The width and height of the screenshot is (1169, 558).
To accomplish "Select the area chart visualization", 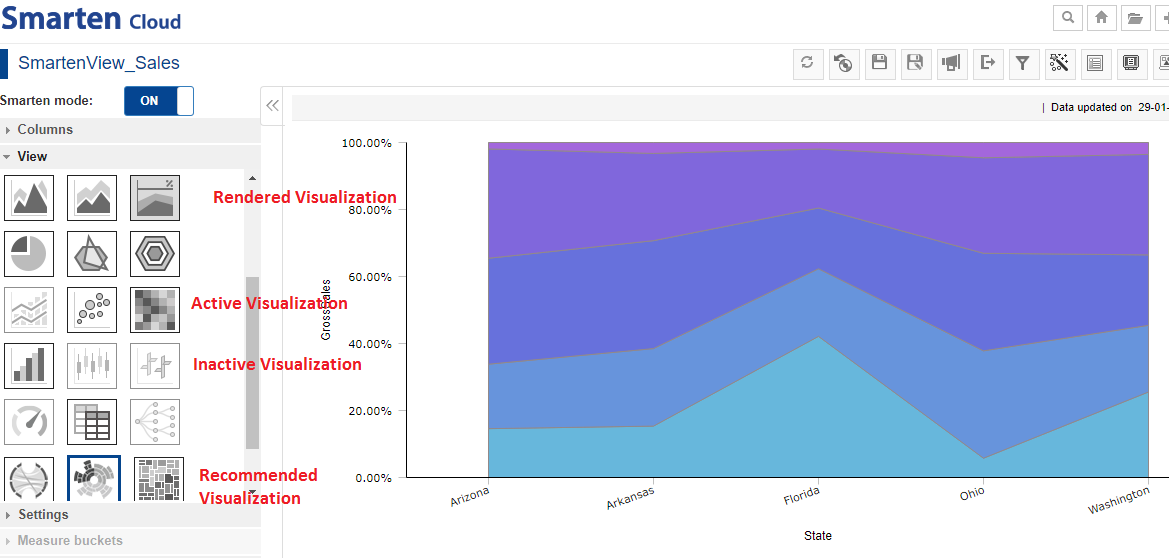I will (29, 198).
